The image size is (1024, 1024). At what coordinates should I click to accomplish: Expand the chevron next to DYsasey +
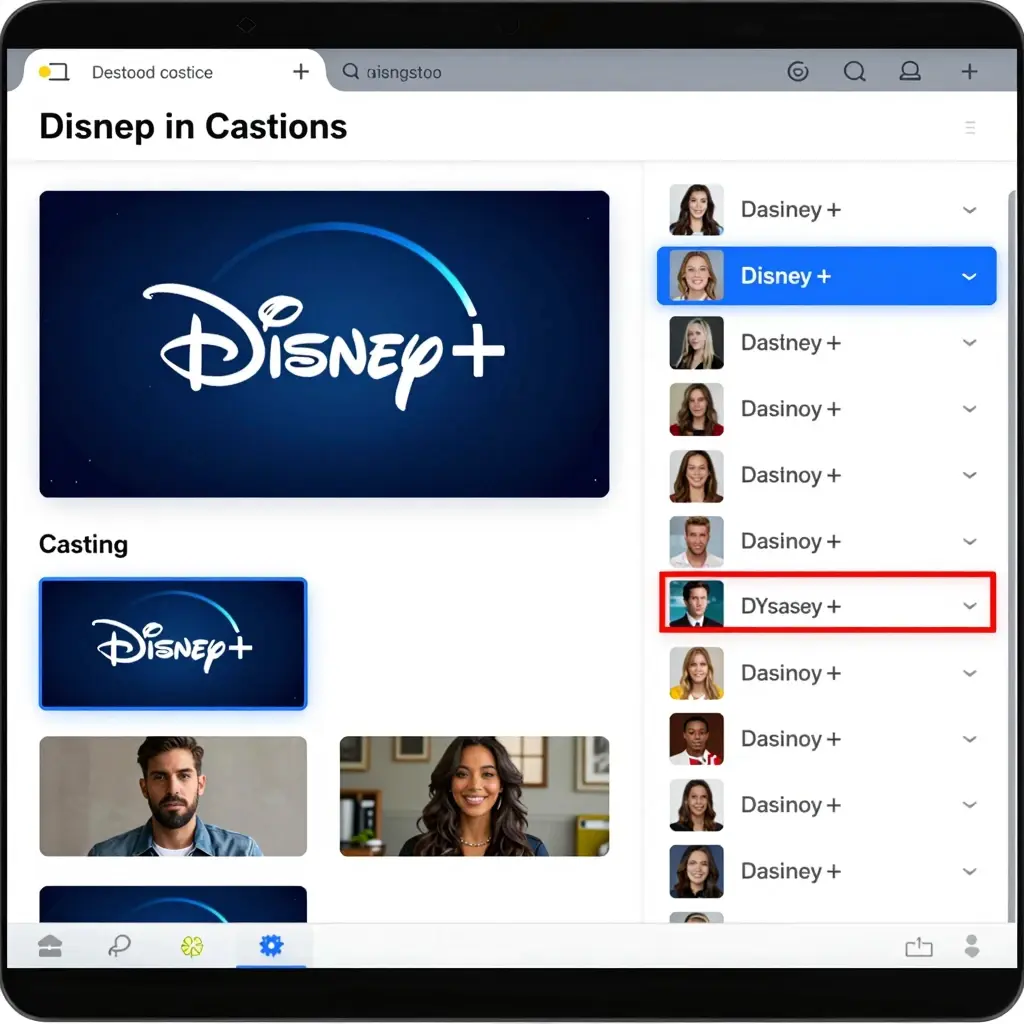pos(969,605)
